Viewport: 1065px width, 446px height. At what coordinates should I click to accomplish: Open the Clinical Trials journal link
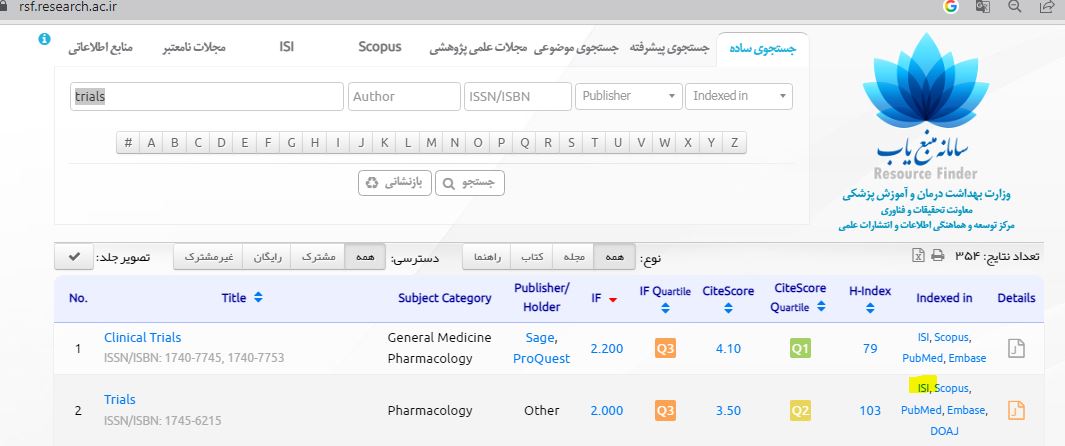(142, 337)
